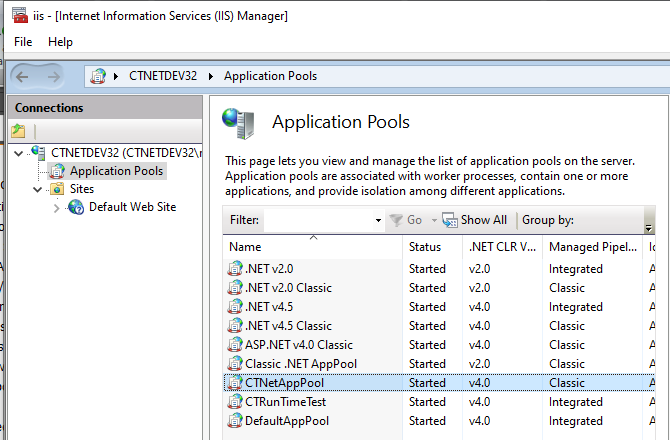Click the Application Pools icon in tree
The image size is (670, 440).
tap(57, 171)
